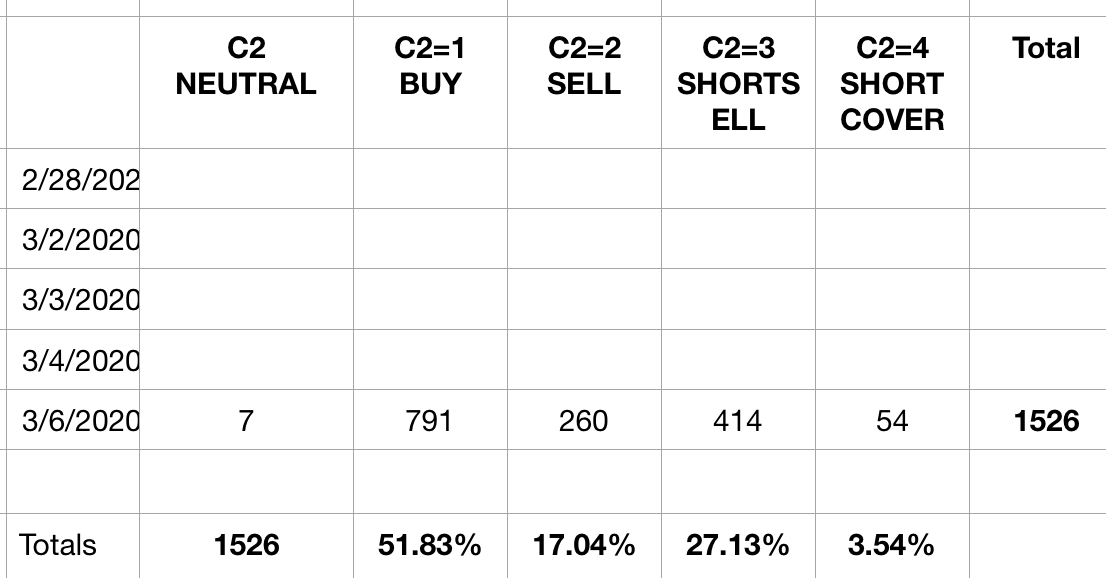Click the cell showing 414
The width and height of the screenshot is (1106, 578).
739,421
